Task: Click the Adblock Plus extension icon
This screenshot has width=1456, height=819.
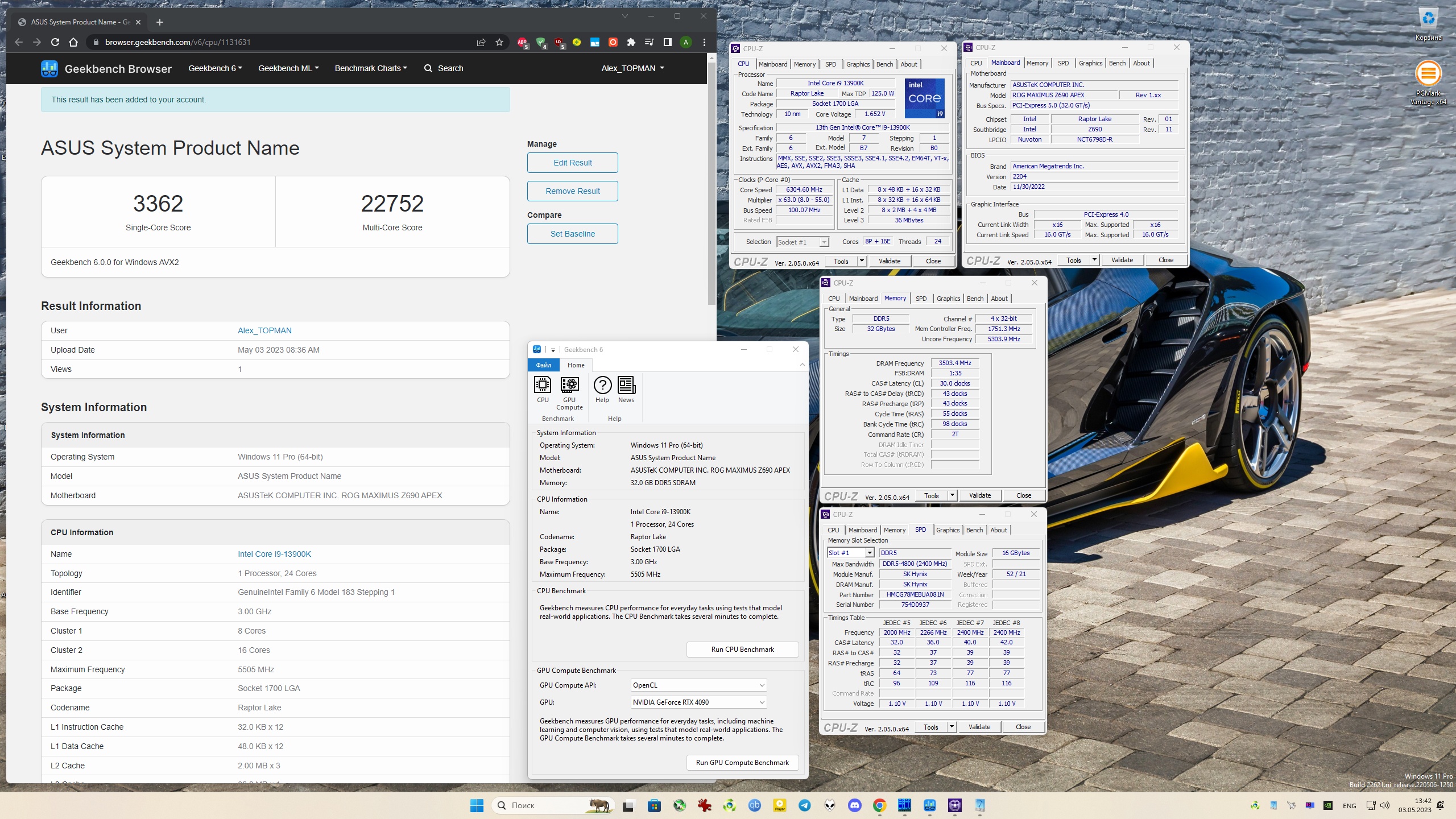Action: point(522,42)
